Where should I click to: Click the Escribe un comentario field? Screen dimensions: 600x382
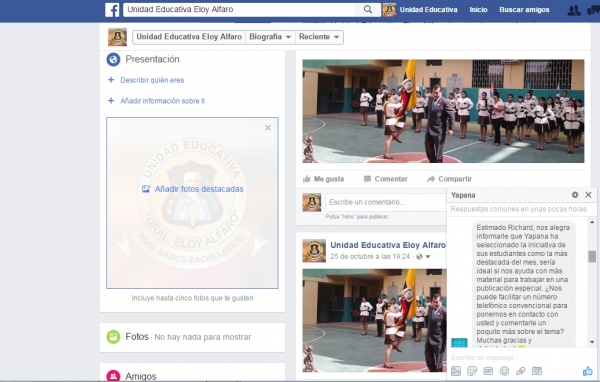point(386,202)
